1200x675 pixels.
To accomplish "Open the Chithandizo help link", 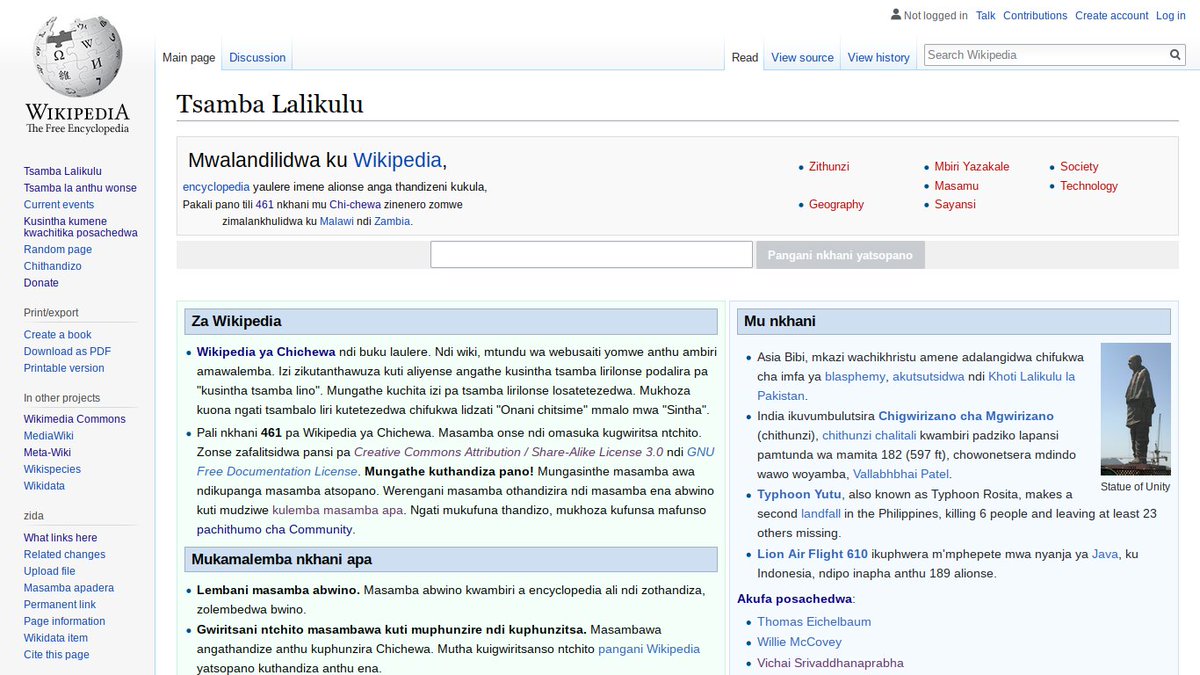I will [53, 266].
